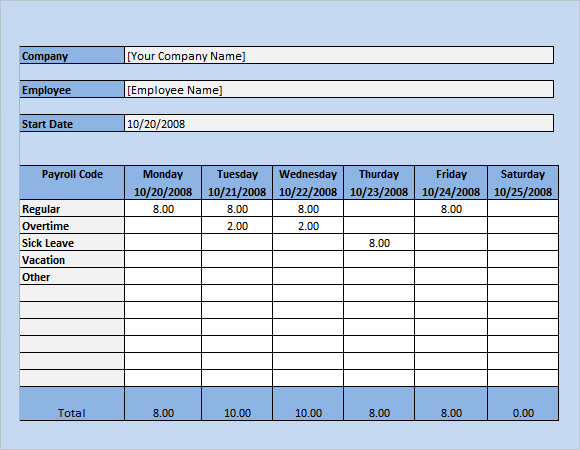Click the Thurday 10/23/2008 column header
The width and height of the screenshot is (580, 450).
(379, 183)
